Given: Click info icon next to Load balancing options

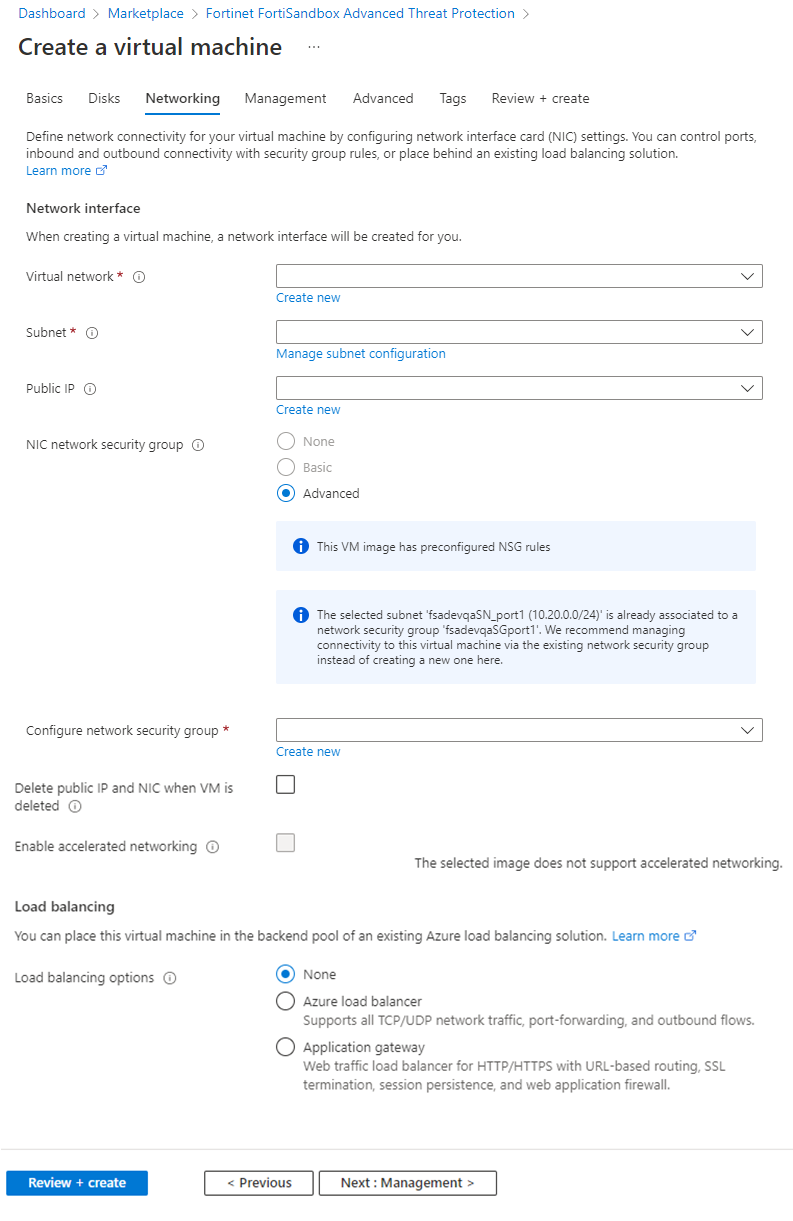Looking at the screenshot, I should click(x=170, y=978).
